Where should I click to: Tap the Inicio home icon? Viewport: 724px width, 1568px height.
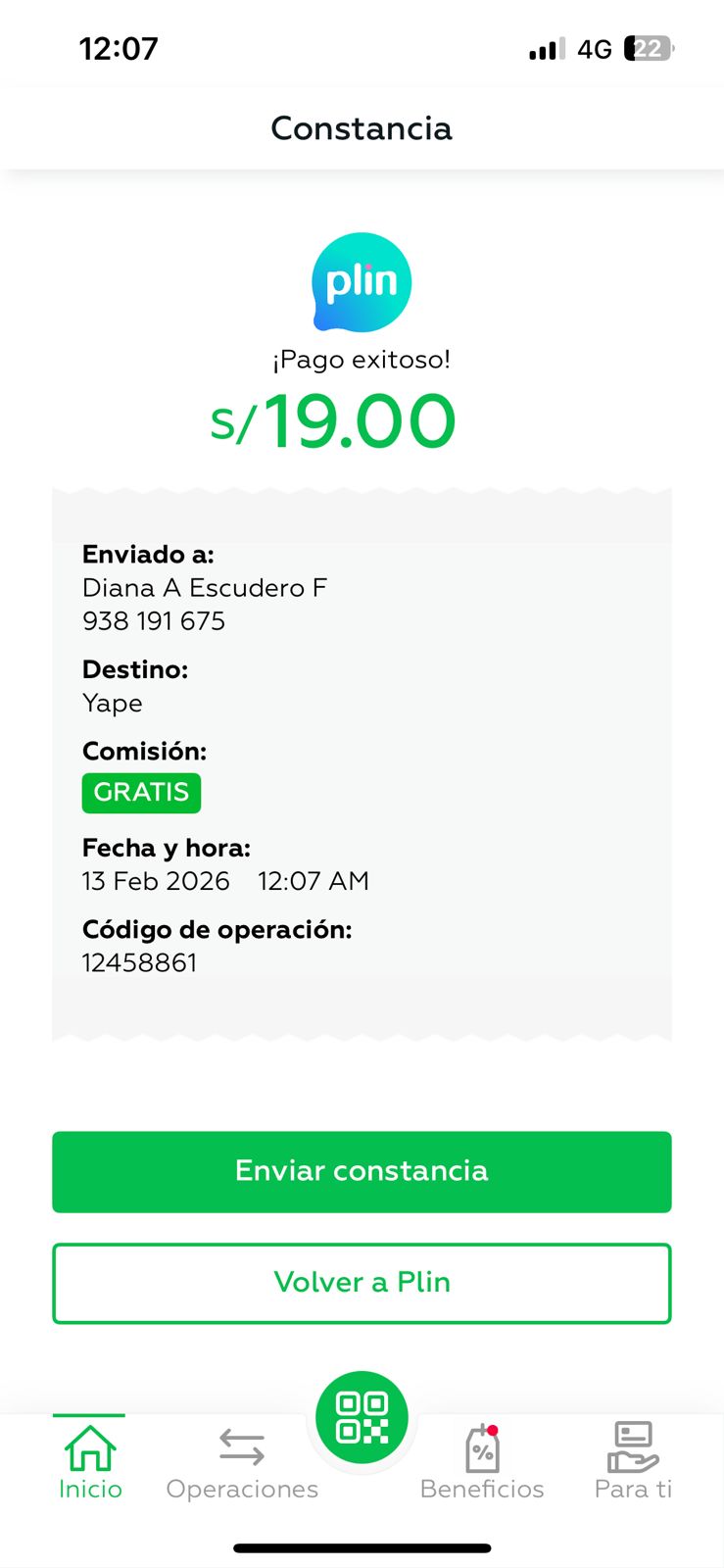(90, 1446)
